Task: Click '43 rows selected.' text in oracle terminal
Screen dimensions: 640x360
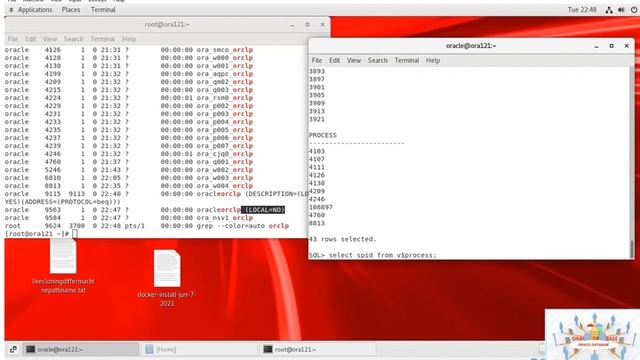Action: (x=342, y=239)
